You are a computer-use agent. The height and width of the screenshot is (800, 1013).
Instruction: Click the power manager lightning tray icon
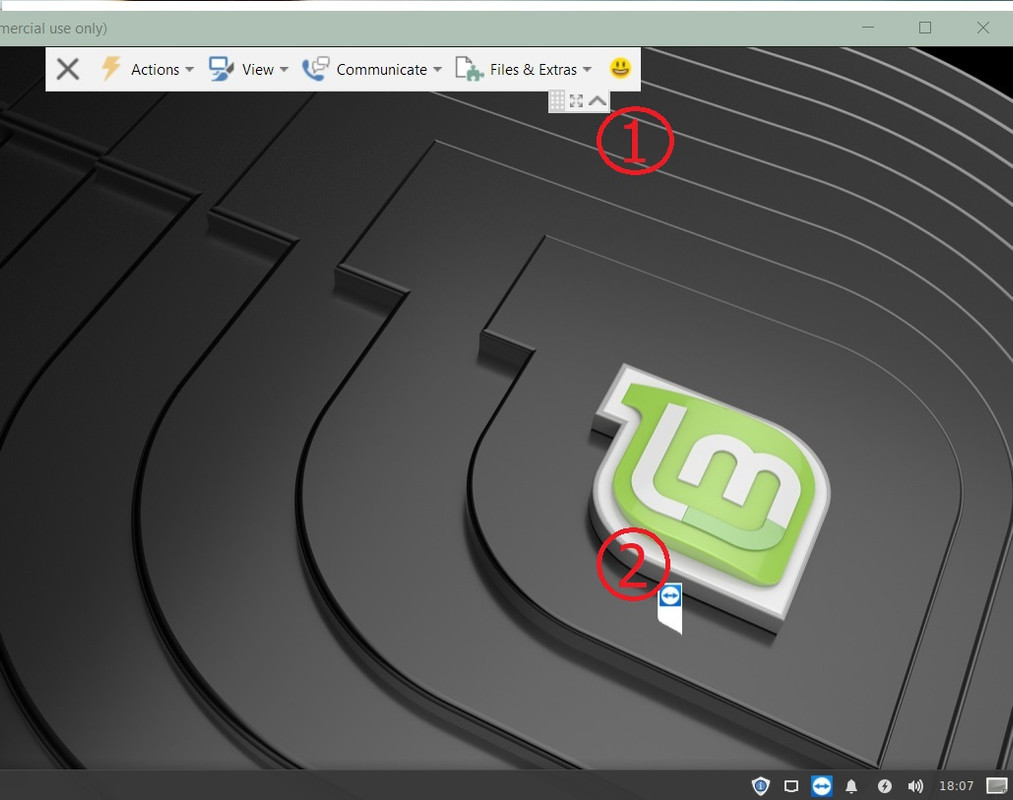pyautogui.click(x=884, y=786)
